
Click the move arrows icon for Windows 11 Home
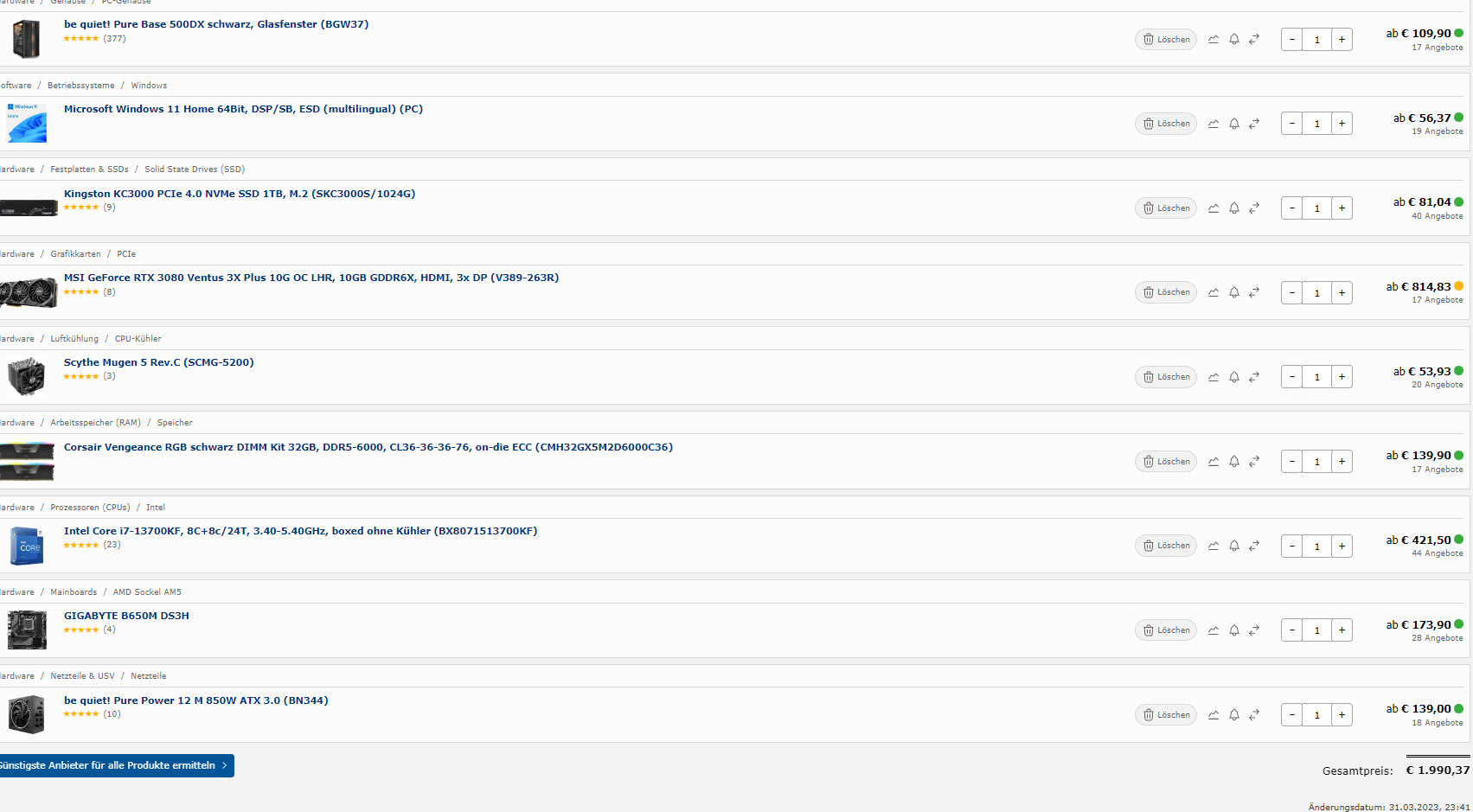tap(1255, 123)
